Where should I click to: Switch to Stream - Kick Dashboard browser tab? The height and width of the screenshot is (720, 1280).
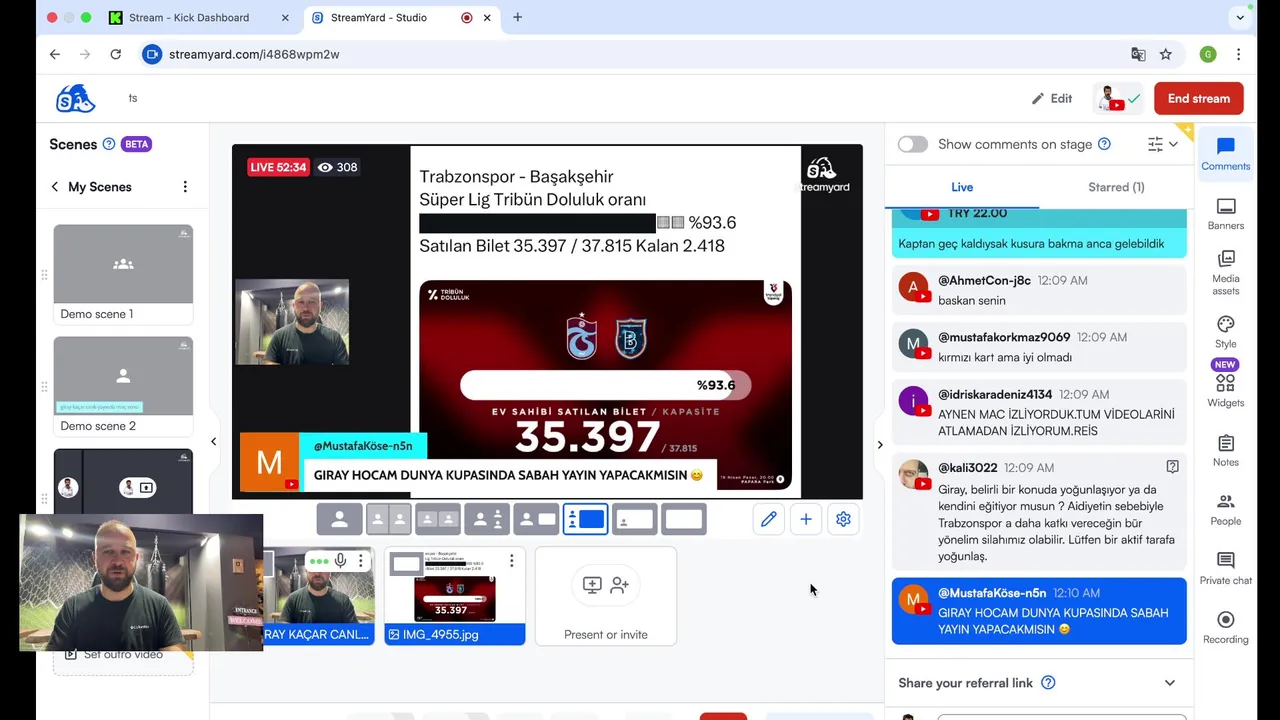coord(199,17)
